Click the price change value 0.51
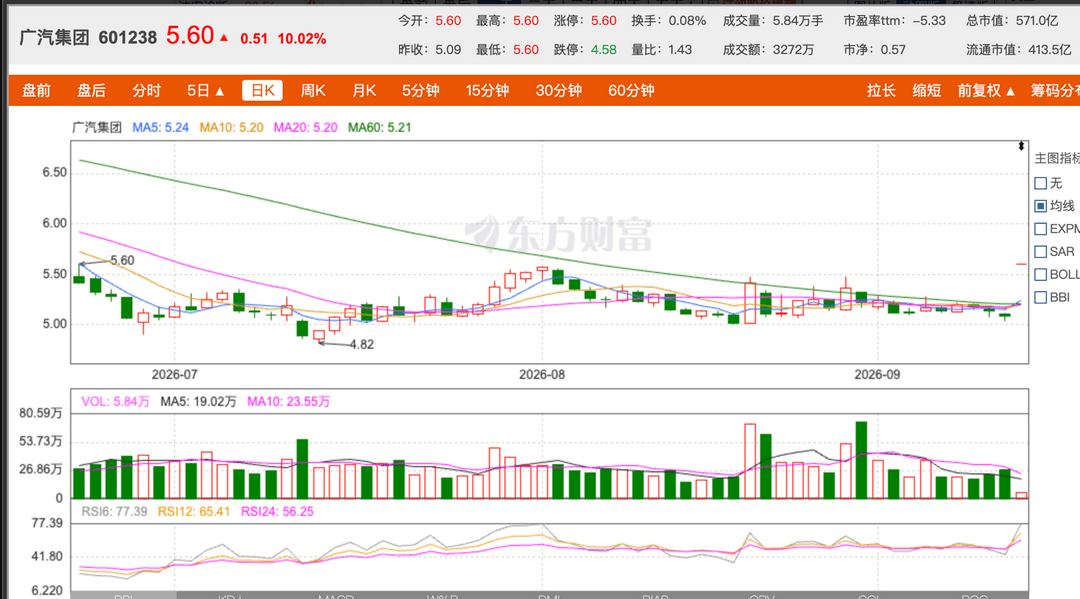This screenshot has height=599, width=1080. [x=253, y=39]
